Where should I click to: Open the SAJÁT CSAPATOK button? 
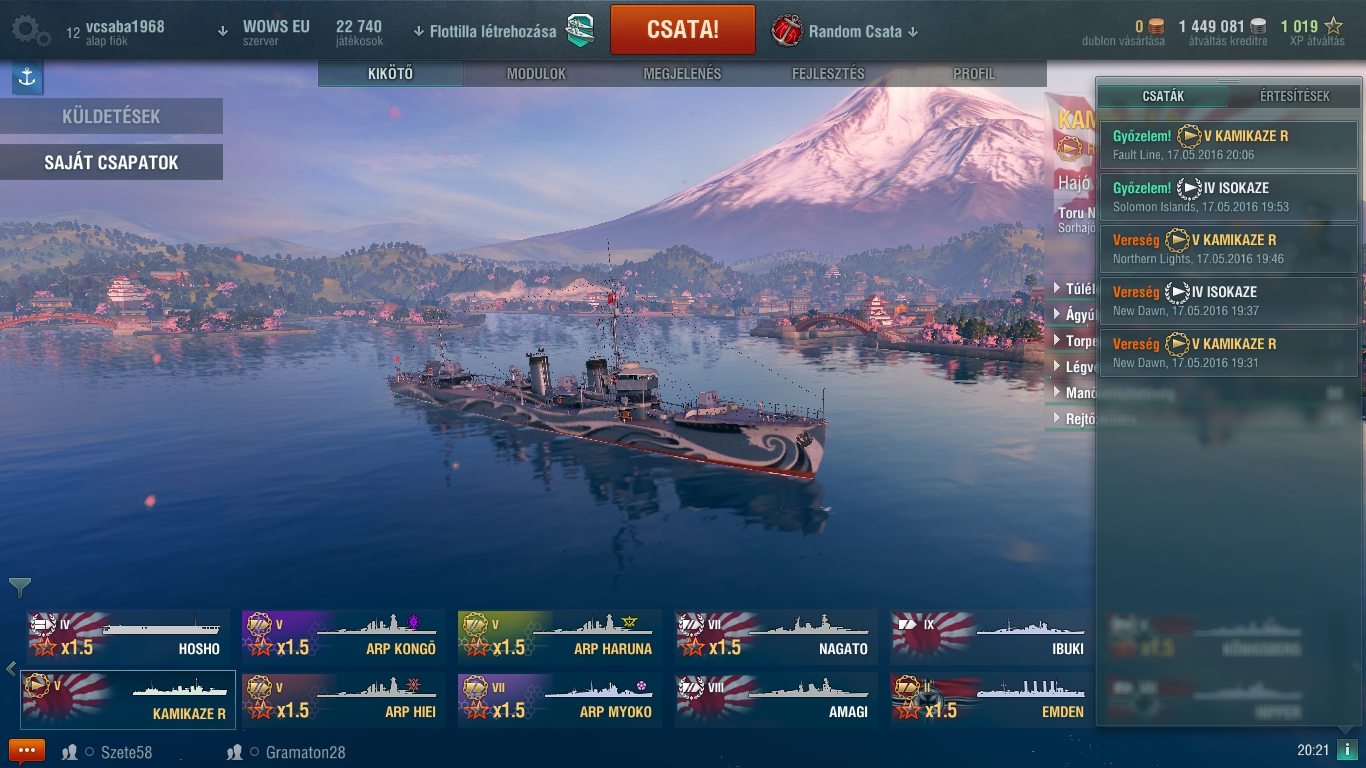click(x=111, y=162)
